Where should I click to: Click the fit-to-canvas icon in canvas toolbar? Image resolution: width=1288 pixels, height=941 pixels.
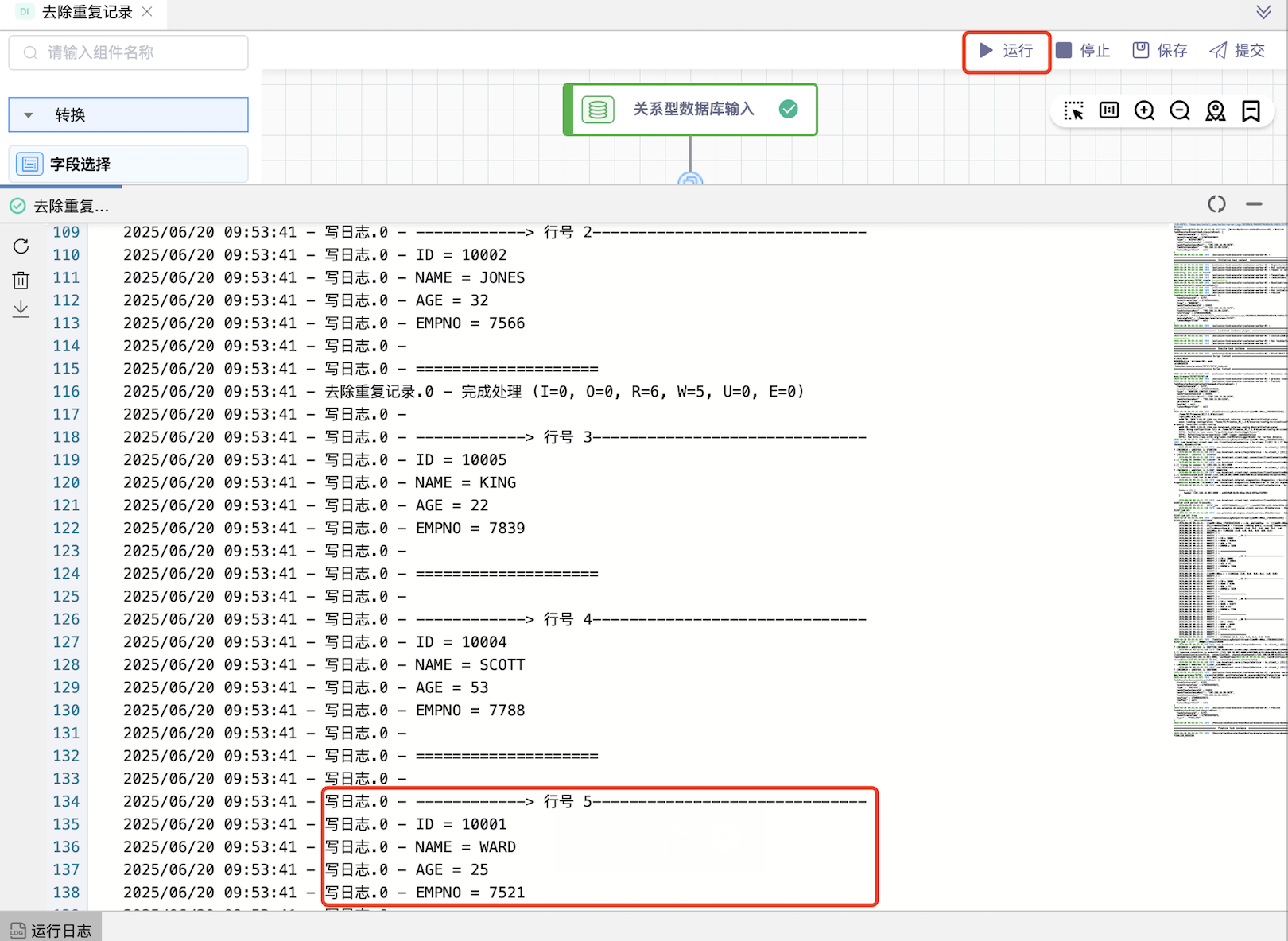click(x=1109, y=111)
